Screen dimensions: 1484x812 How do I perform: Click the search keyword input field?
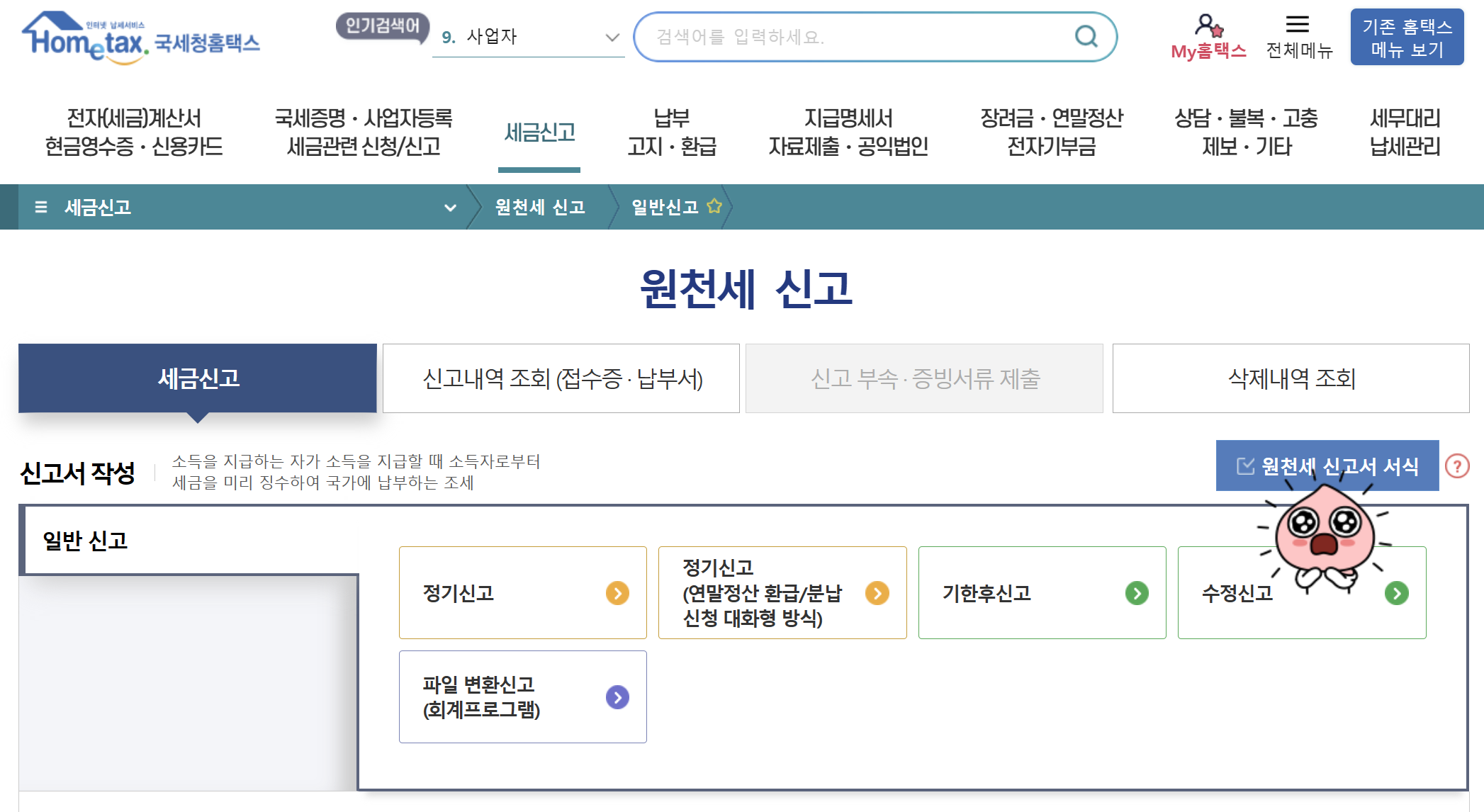[850, 37]
